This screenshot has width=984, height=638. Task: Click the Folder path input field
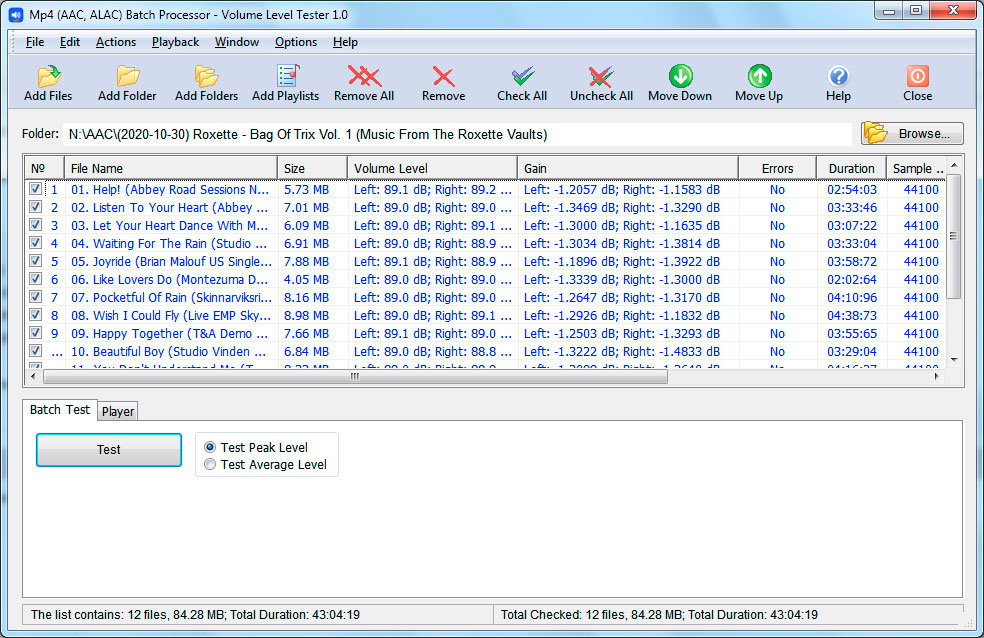tap(458, 134)
